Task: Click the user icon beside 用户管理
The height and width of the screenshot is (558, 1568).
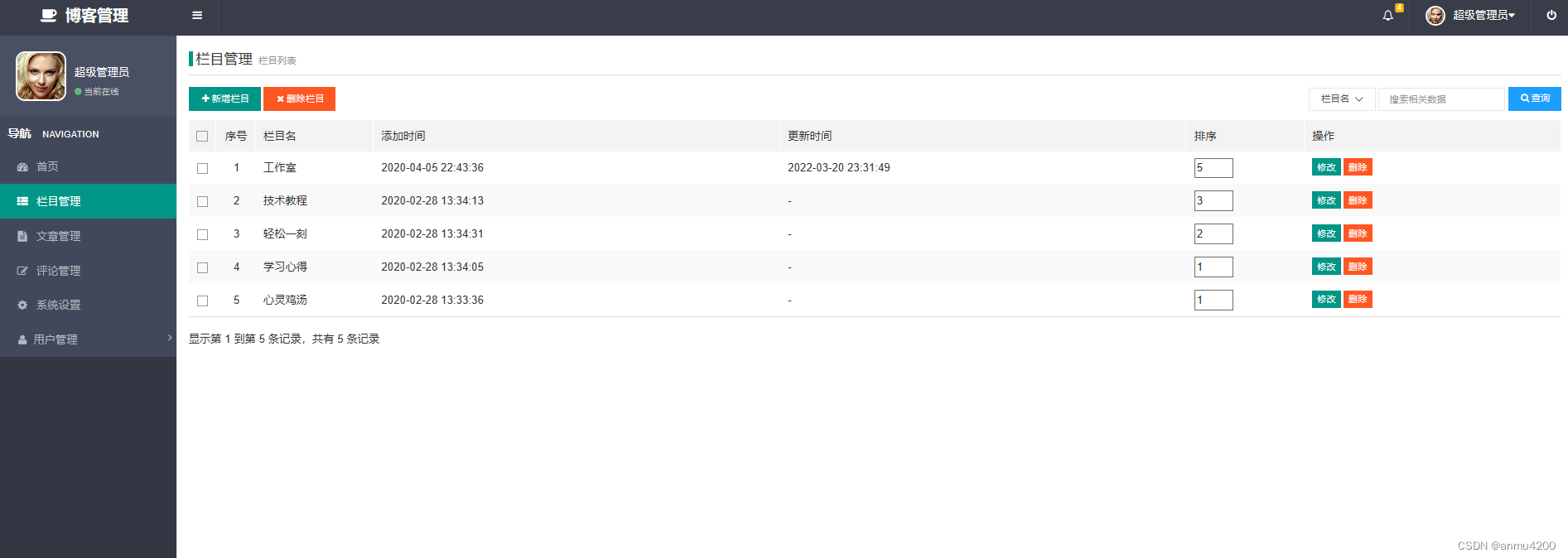Action: [22, 339]
